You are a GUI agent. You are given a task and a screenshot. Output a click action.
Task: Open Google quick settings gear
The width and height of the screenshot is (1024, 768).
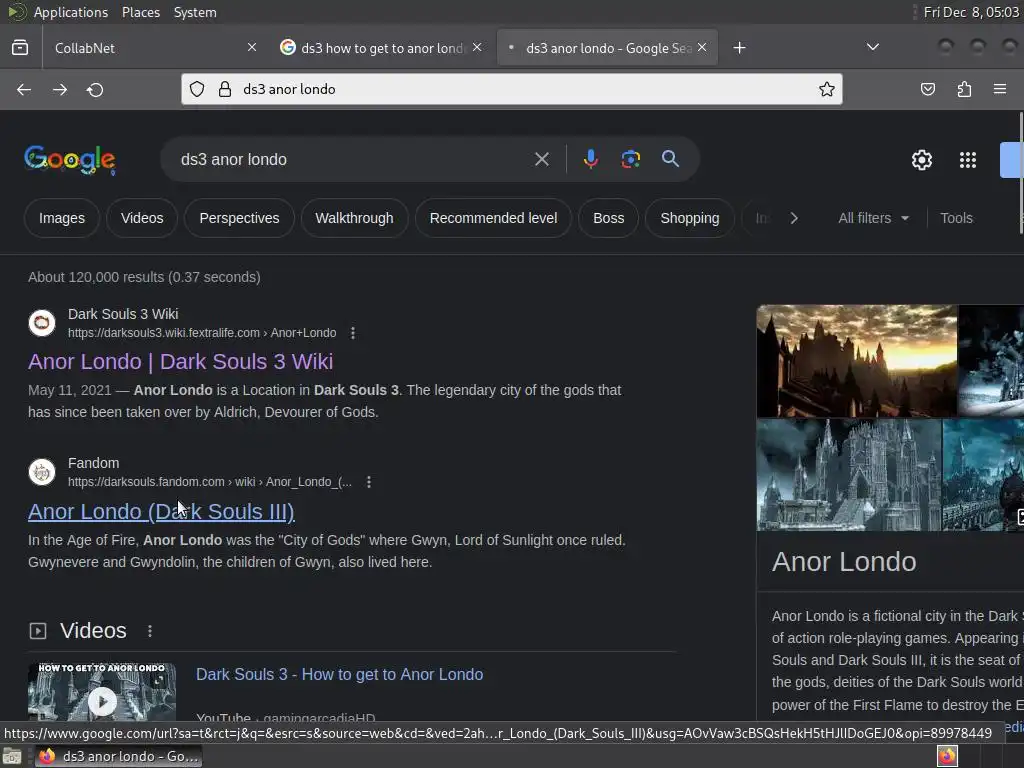(x=921, y=160)
